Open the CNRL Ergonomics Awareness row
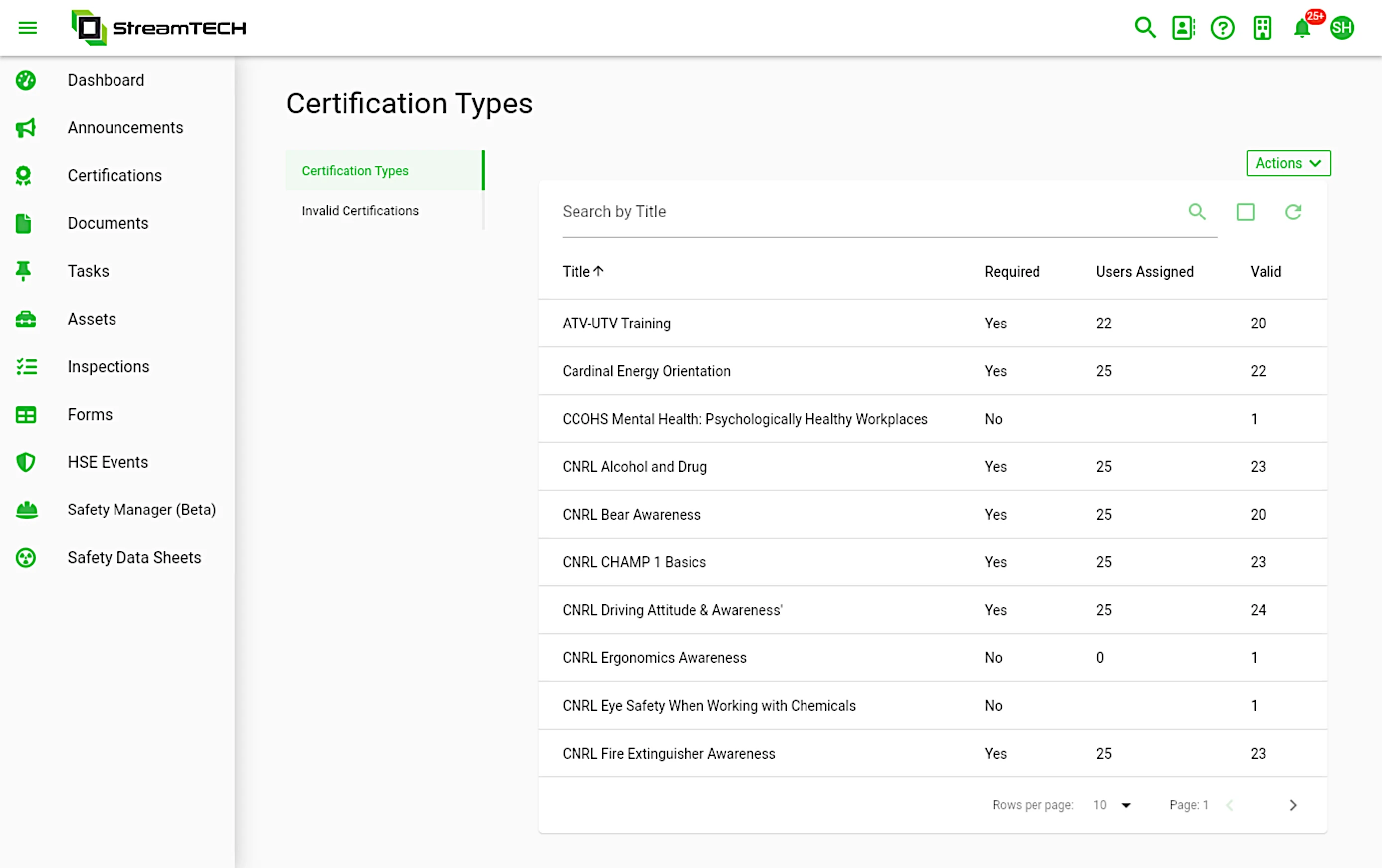The image size is (1382, 868). pos(932,657)
